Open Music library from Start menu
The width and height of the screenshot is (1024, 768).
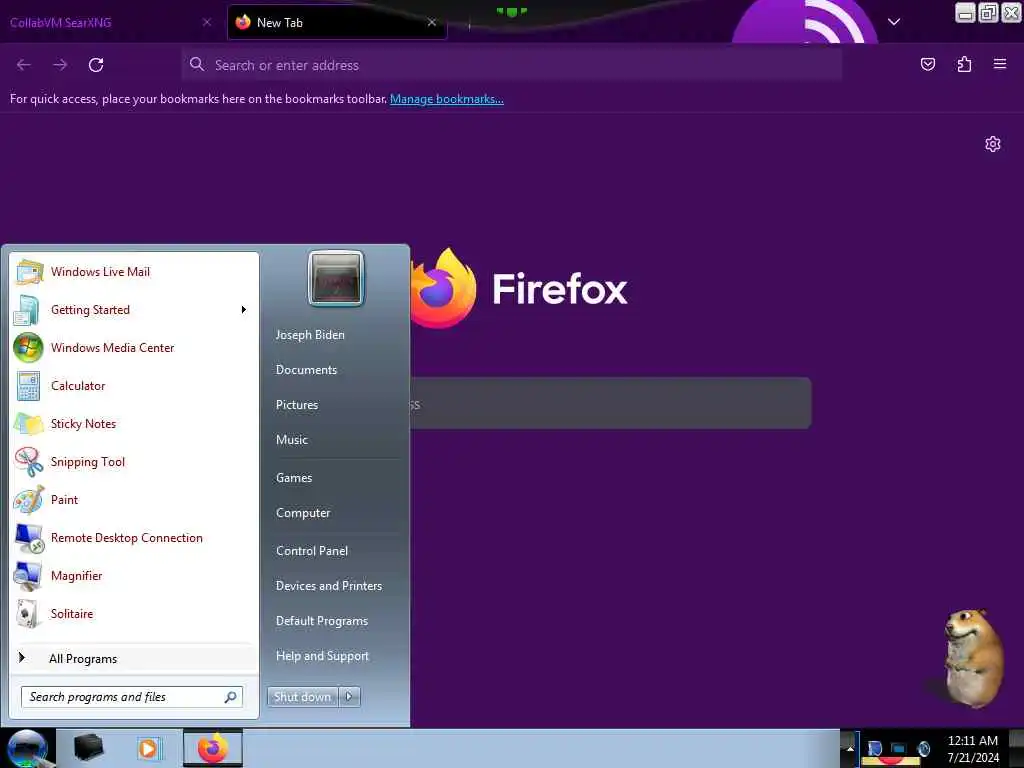coord(291,440)
